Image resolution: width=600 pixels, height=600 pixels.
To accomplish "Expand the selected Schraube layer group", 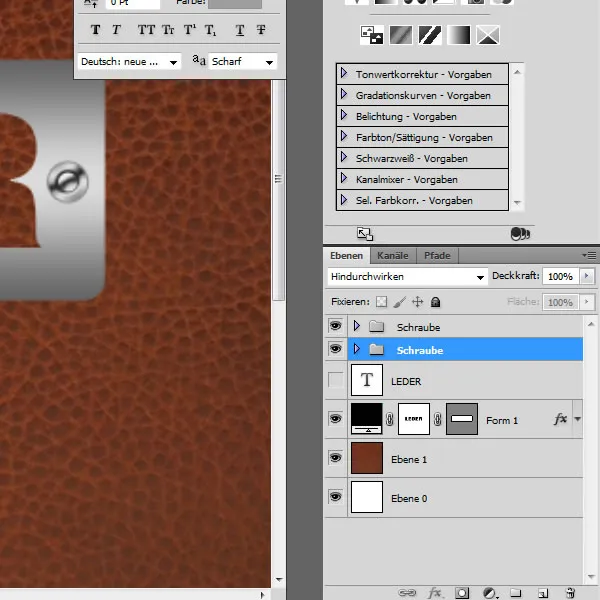I will pyautogui.click(x=357, y=350).
